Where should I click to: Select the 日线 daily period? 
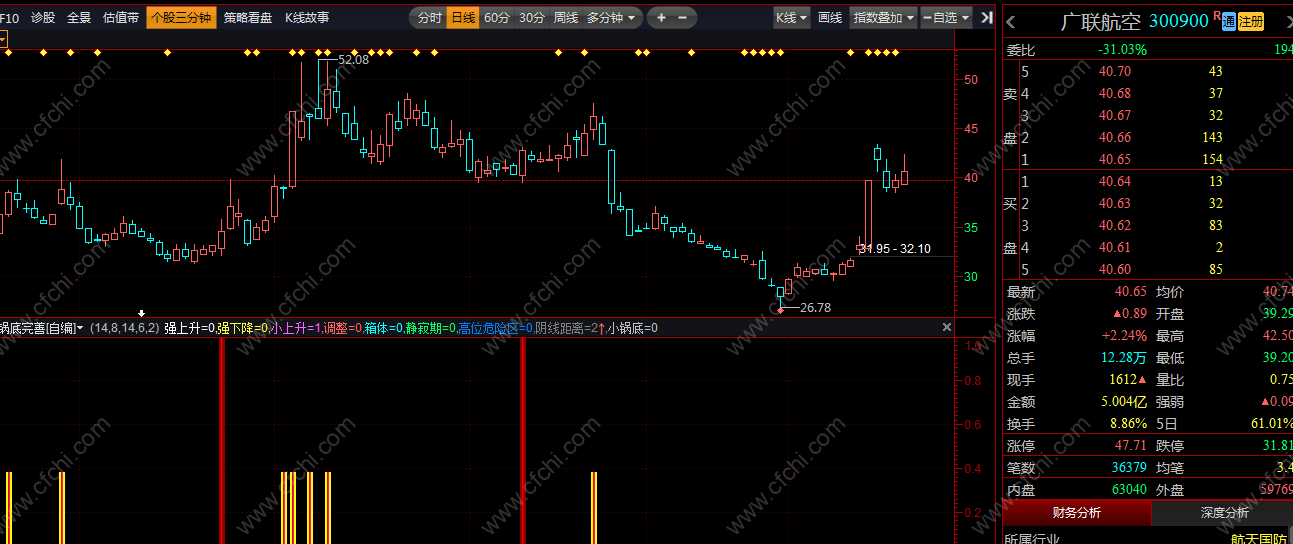[463, 18]
